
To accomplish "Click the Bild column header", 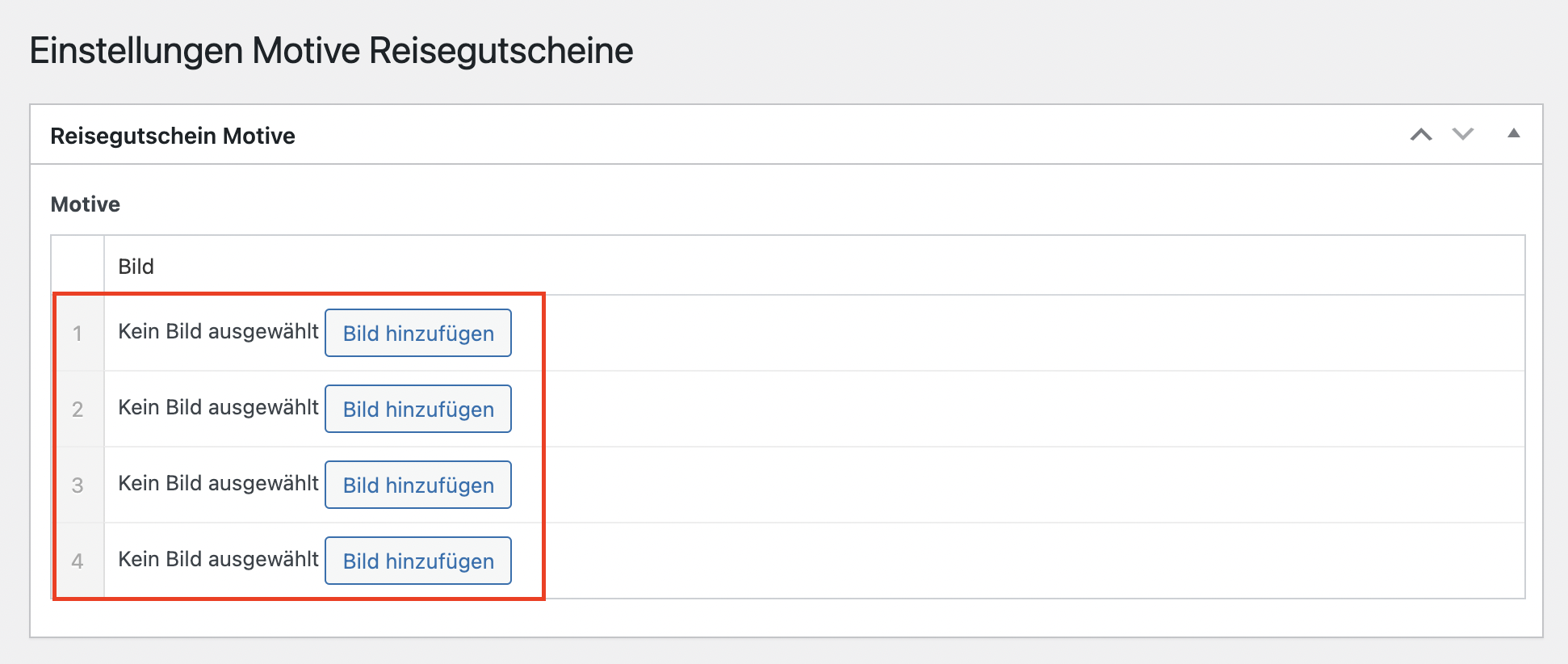I will (136, 267).
